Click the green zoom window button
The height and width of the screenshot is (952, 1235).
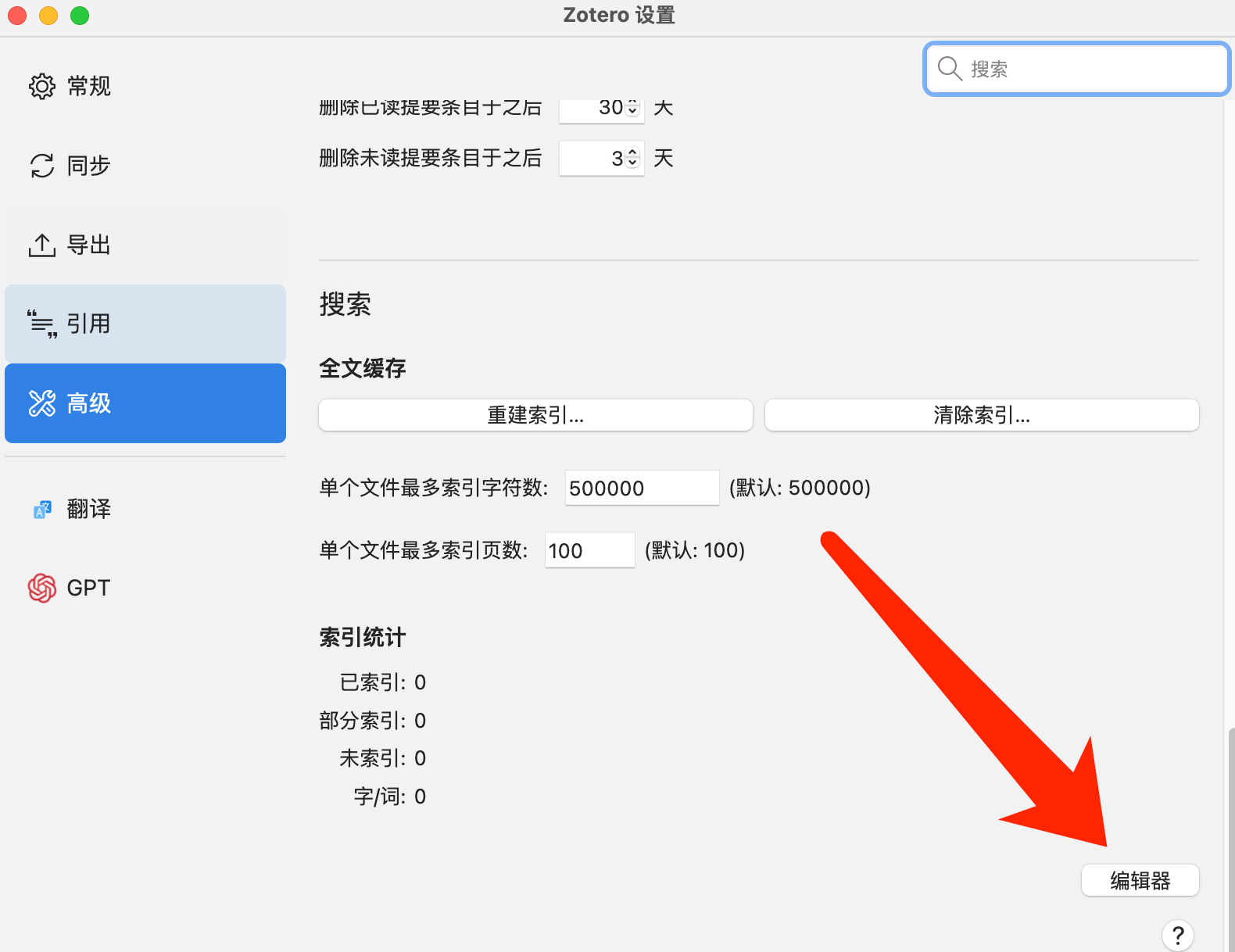point(80,16)
